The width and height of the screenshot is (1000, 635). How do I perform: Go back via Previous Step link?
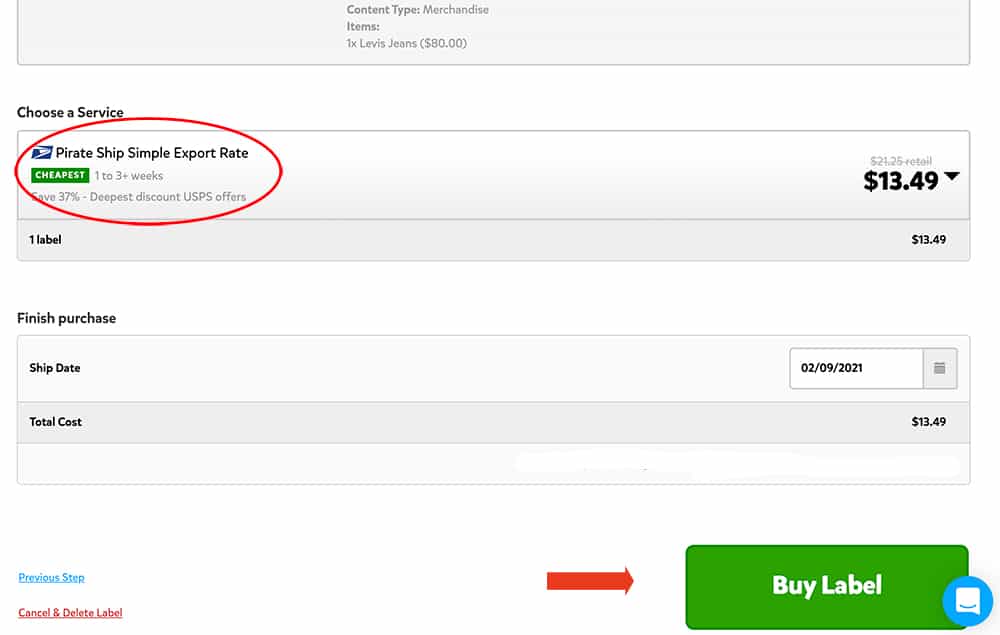pos(51,578)
